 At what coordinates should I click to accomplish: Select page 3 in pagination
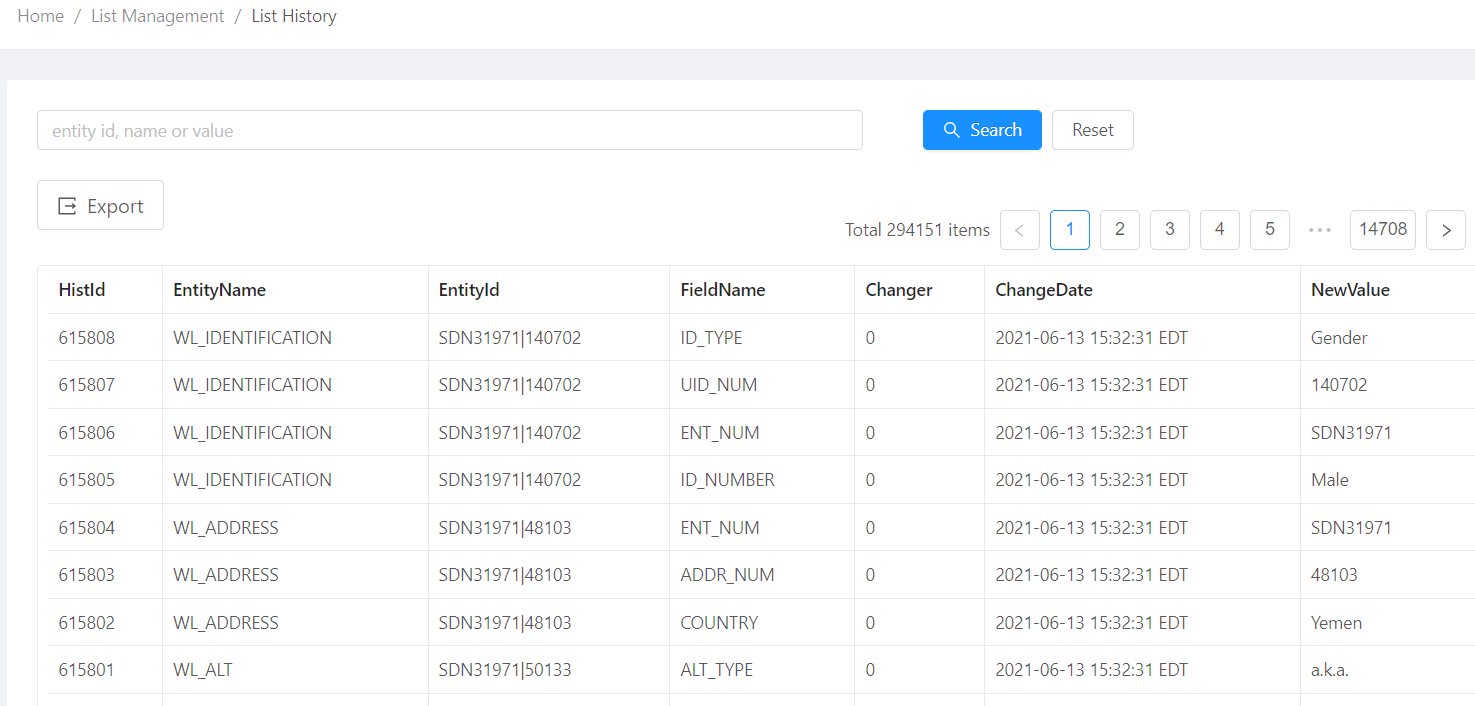(x=1170, y=230)
